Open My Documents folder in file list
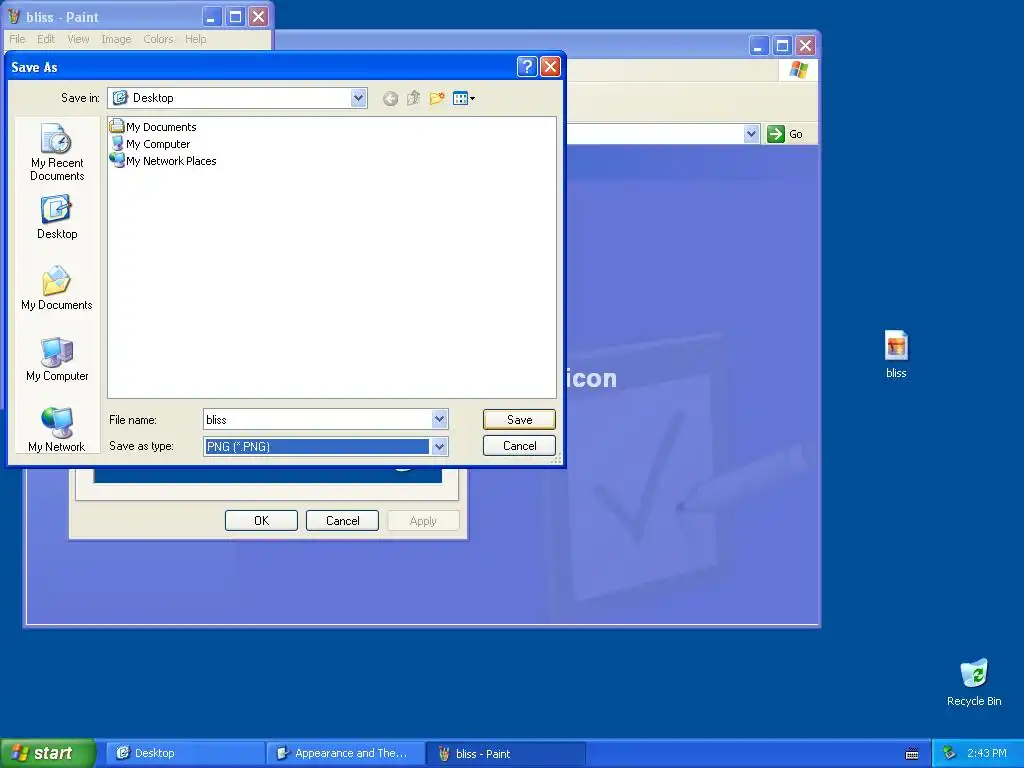This screenshot has height=768, width=1024. click(153, 127)
